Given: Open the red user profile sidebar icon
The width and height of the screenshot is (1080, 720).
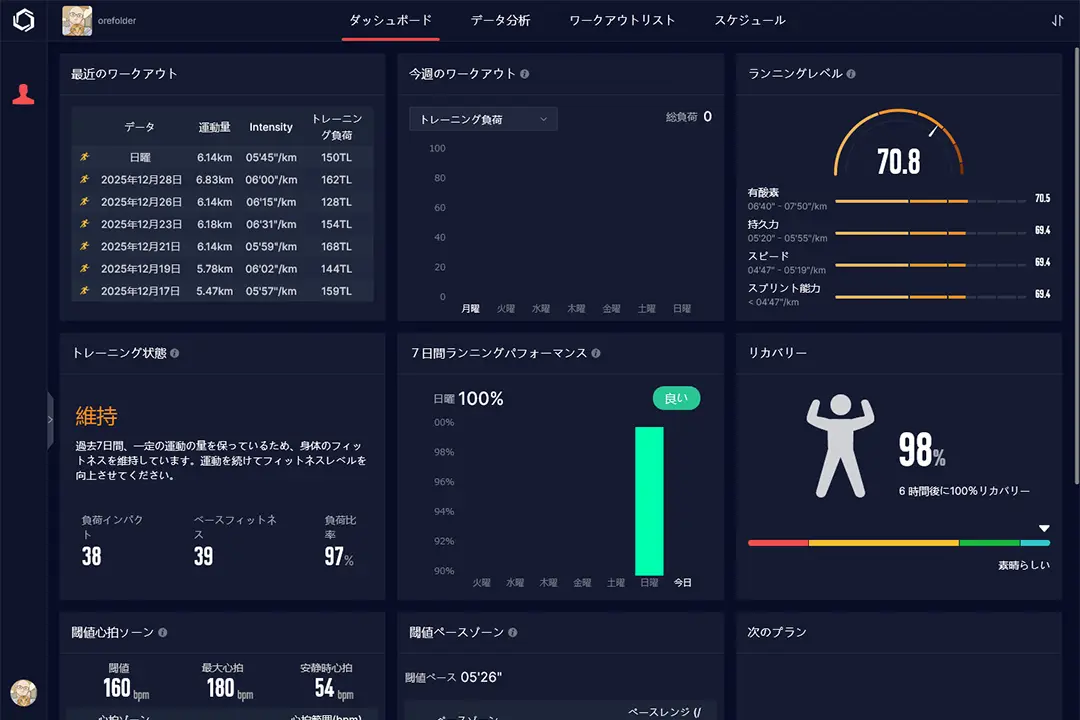Looking at the screenshot, I should 23,94.
